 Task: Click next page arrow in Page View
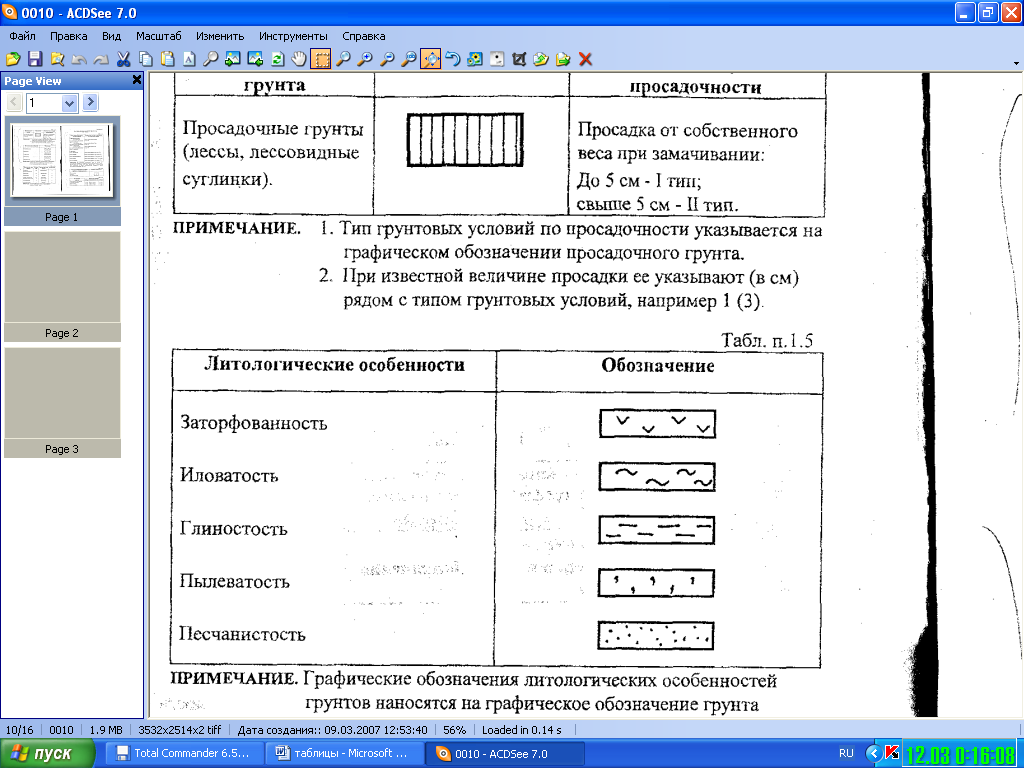[90, 103]
